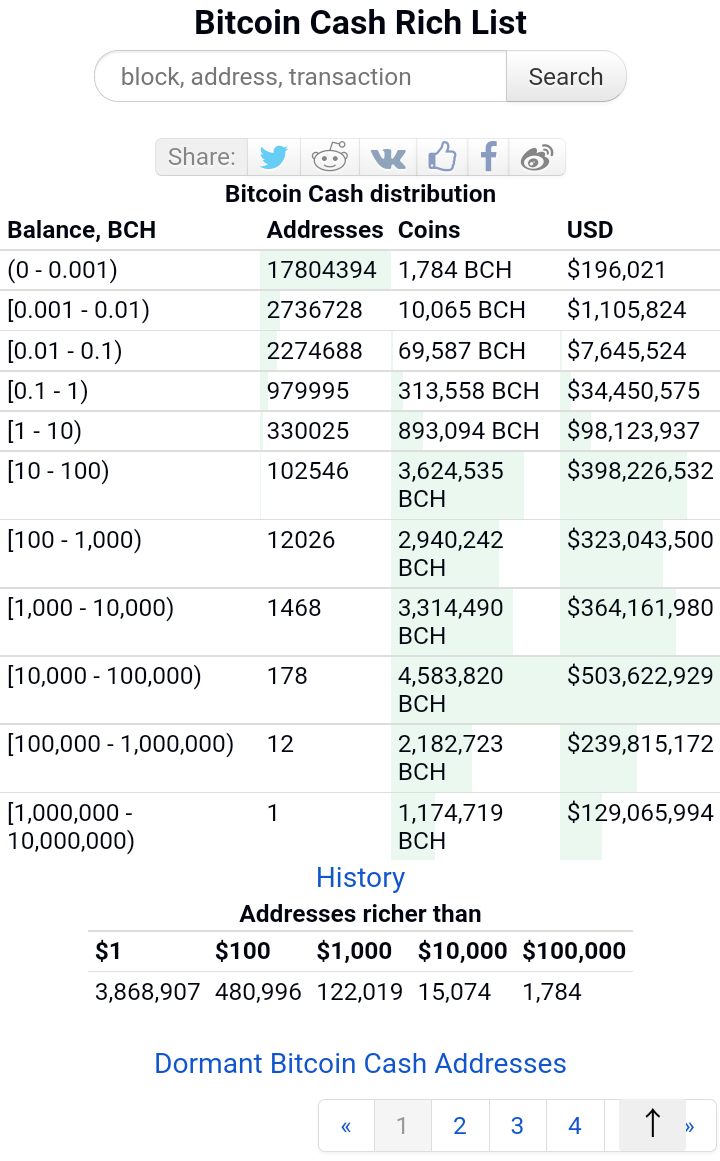Open Dormant Bitcoin Cash Addresses link
This screenshot has height=1161, width=720.
coord(360,1063)
